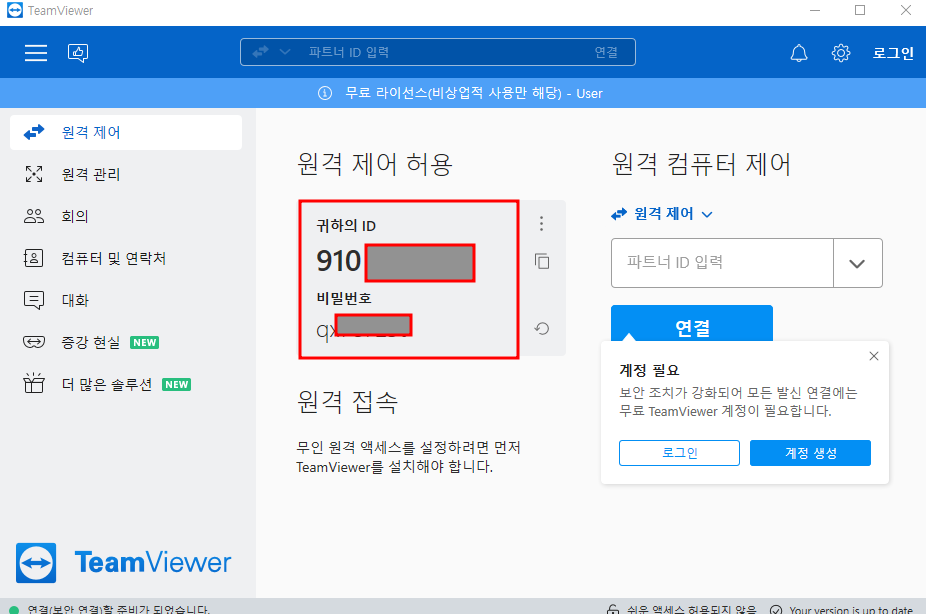Click the 원격 접속 heading
This screenshot has width=926, height=614.
click(x=347, y=402)
